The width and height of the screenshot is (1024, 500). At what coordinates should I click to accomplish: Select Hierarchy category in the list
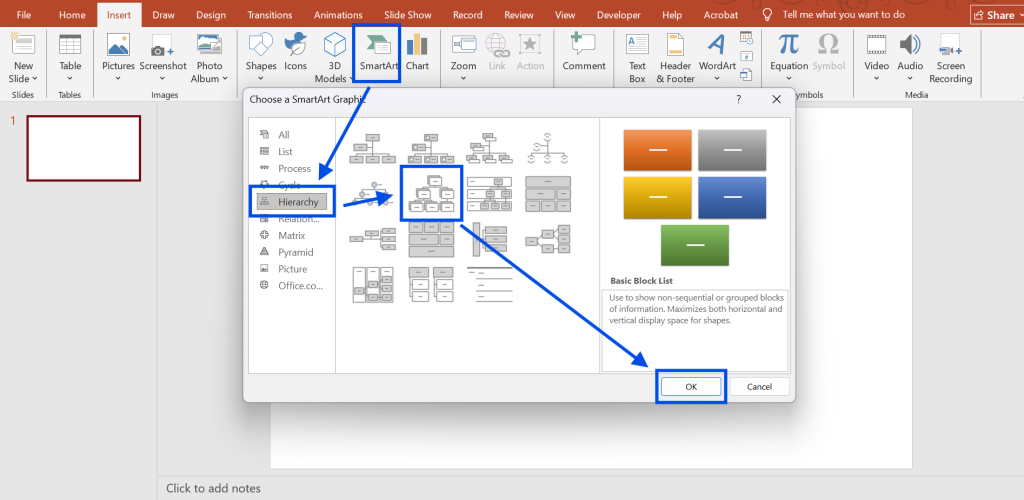298,202
